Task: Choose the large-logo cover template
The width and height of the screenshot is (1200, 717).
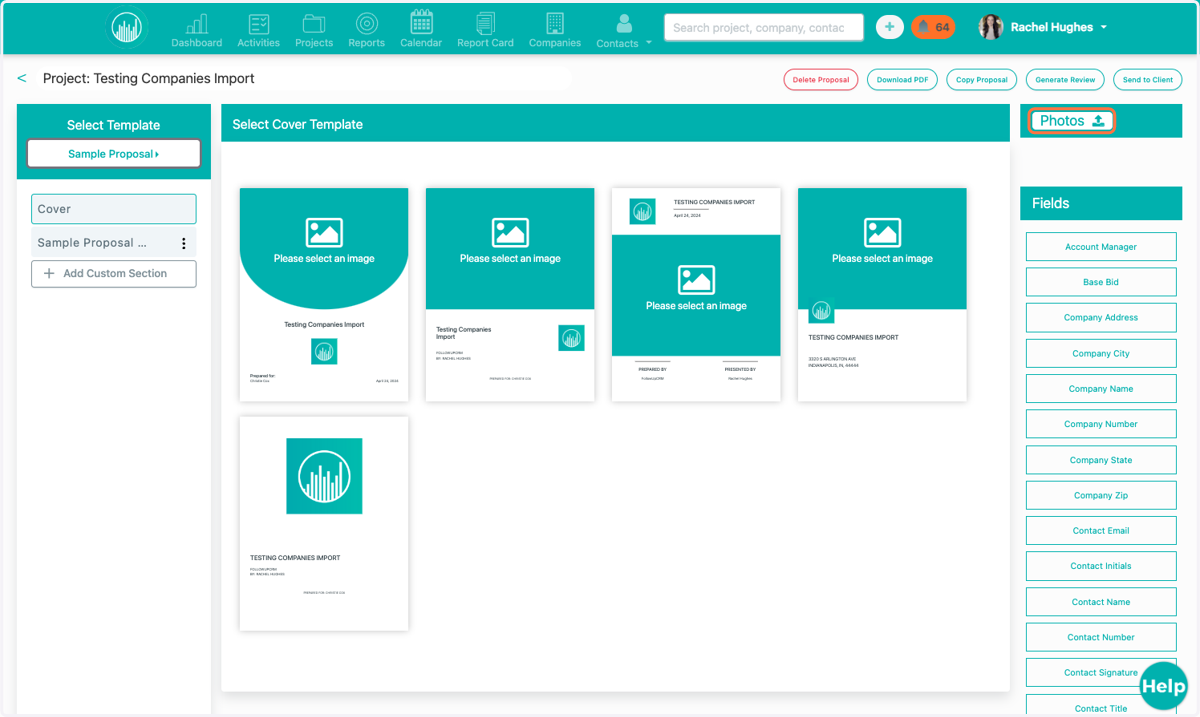Action: point(324,524)
